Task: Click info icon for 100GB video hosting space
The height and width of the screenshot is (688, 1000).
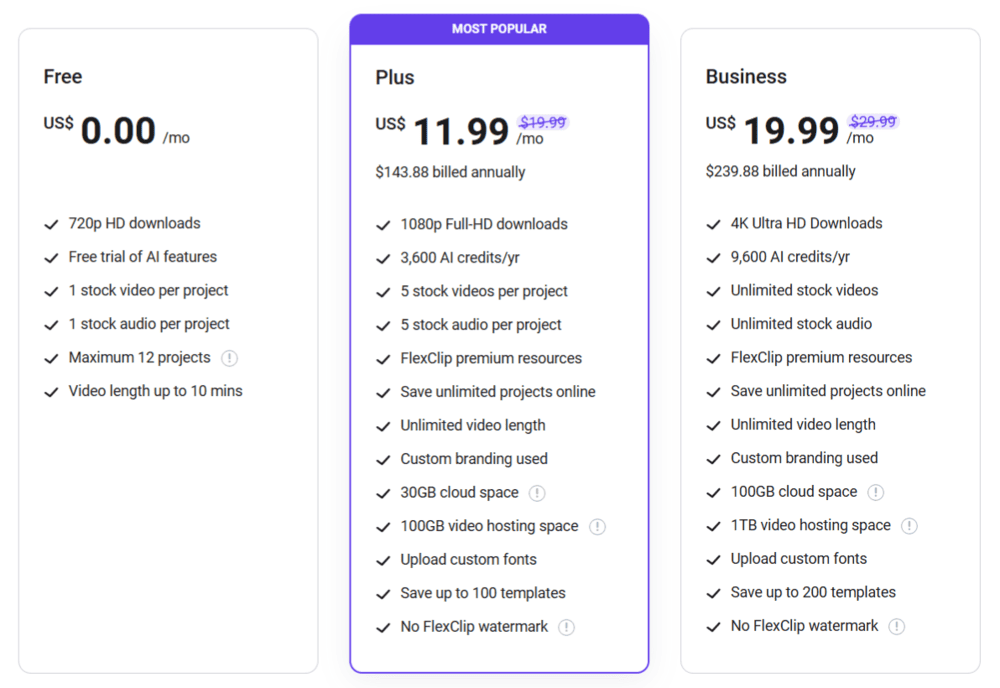Action: click(597, 527)
